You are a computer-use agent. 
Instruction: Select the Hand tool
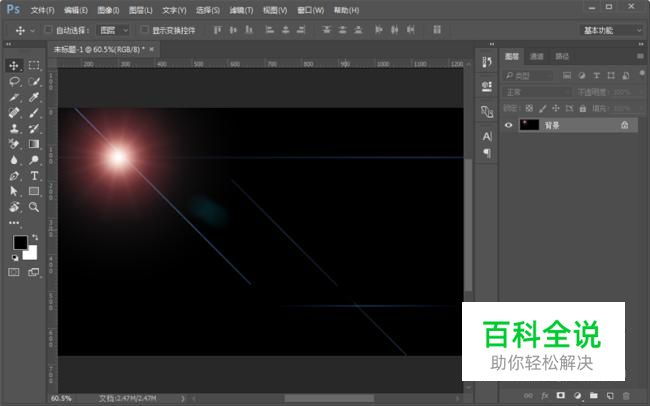pos(14,207)
